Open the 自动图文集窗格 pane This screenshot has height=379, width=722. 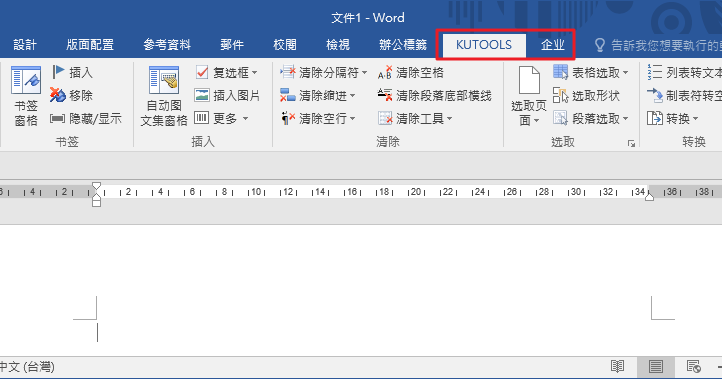click(164, 96)
